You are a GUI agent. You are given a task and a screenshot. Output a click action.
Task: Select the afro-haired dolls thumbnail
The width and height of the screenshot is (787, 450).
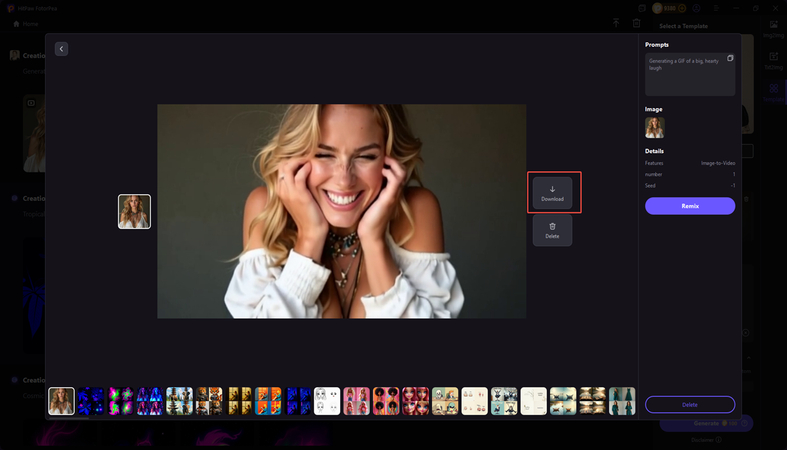pos(386,401)
